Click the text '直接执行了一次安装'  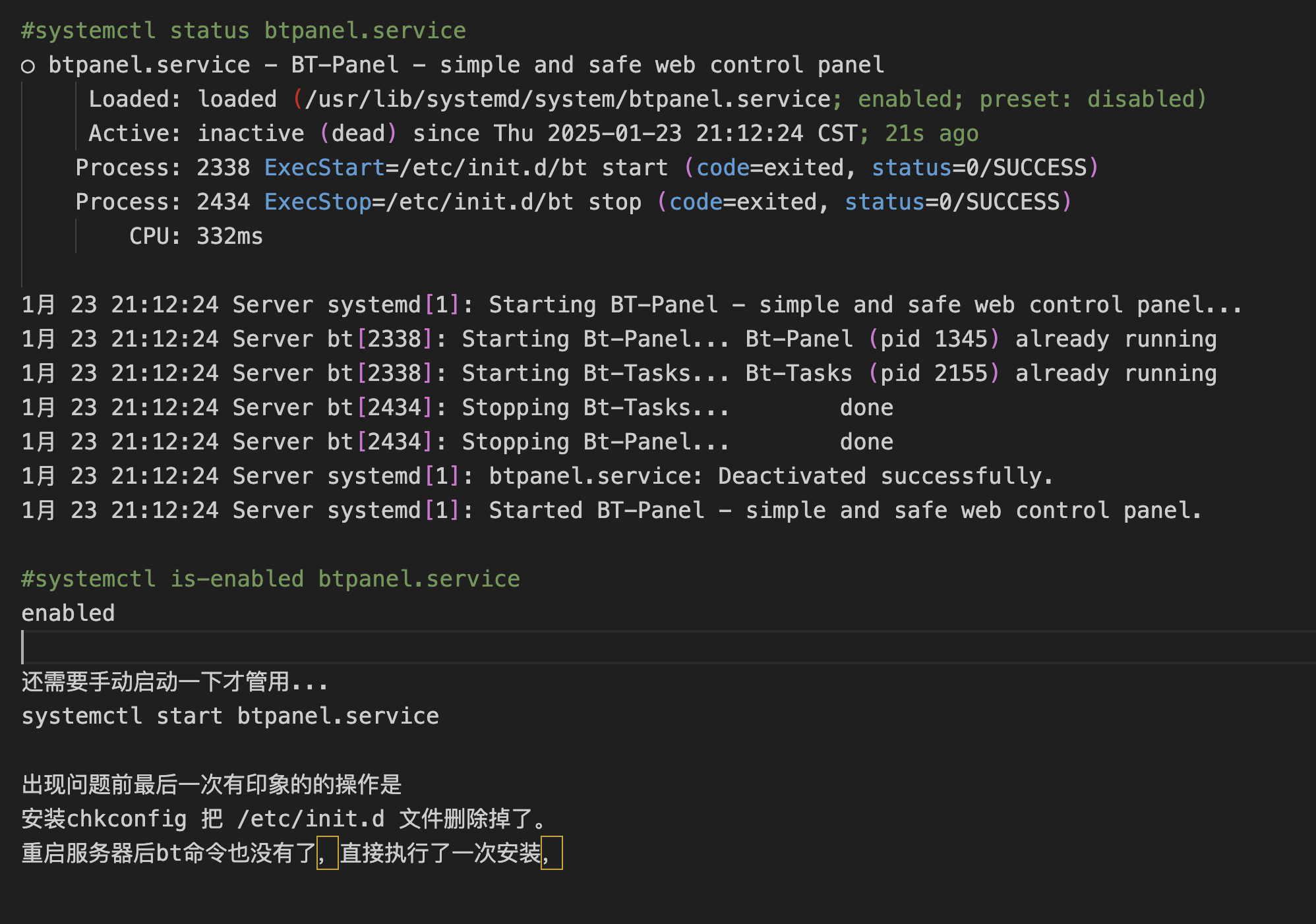pos(440,853)
